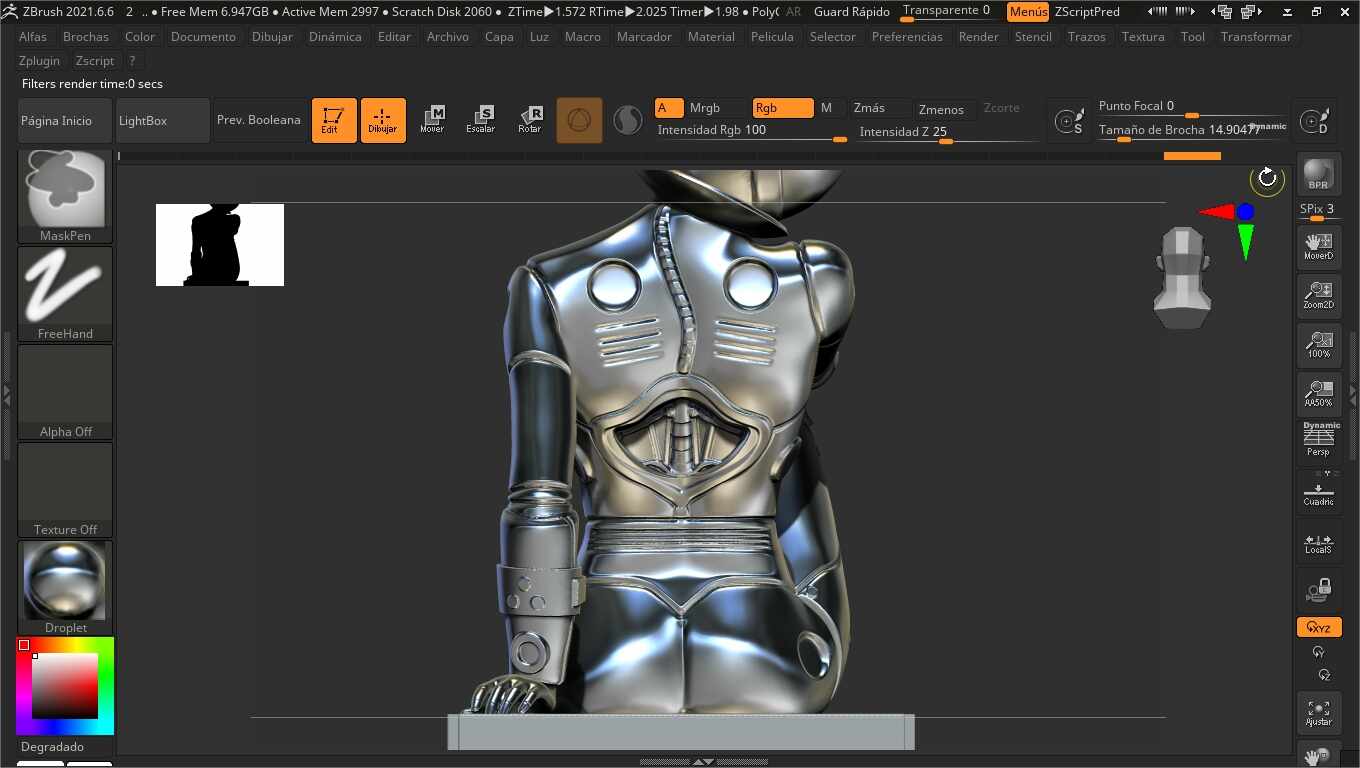The height and width of the screenshot is (768, 1360).
Task: Open the Render menu
Action: click(978, 36)
